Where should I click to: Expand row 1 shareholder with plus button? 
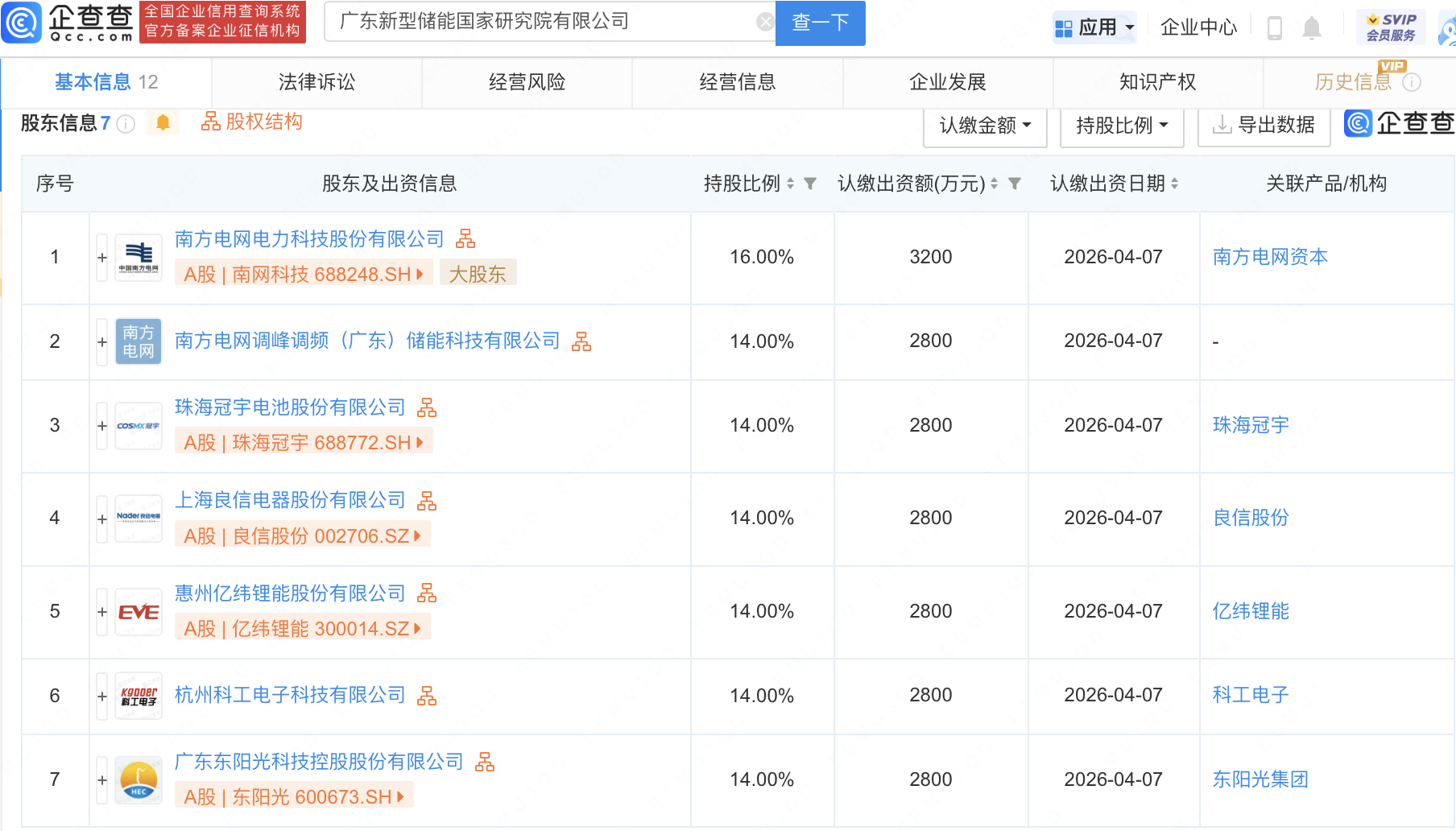[102, 258]
